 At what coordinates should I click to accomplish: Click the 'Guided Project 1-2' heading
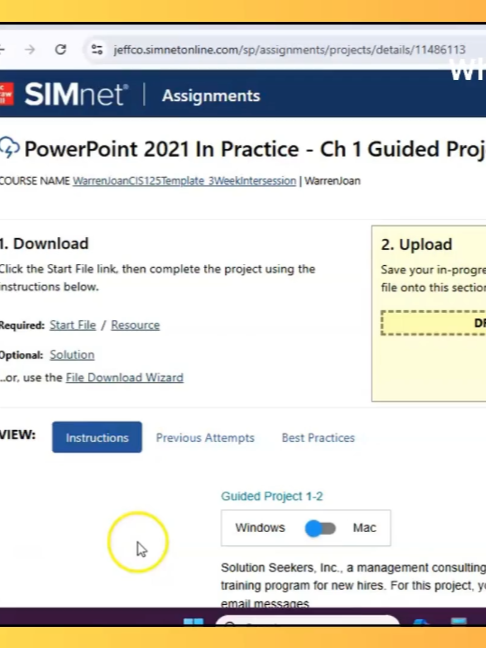coord(272,496)
